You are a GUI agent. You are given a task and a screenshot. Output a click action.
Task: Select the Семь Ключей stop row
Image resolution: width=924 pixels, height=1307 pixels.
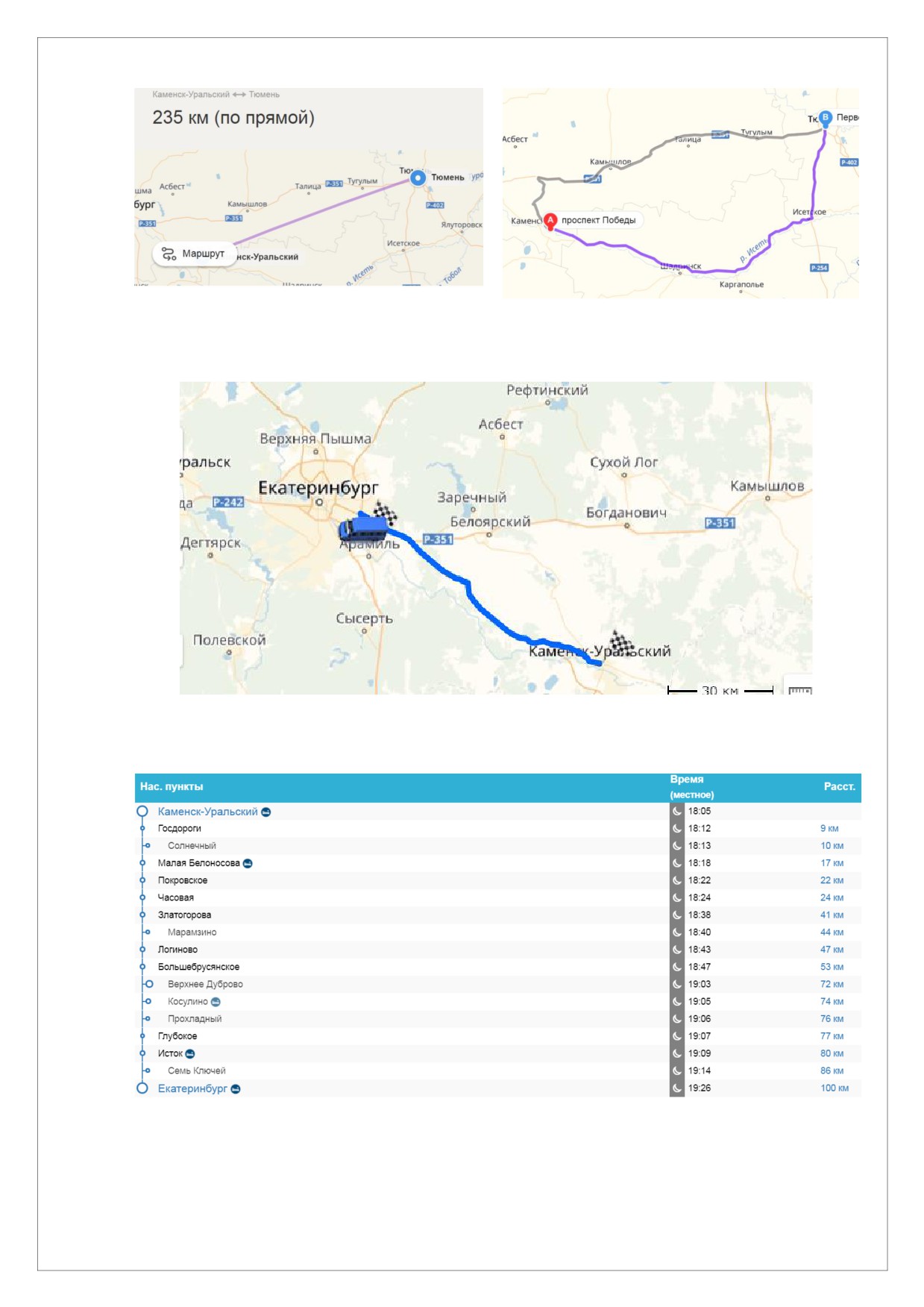coord(497,1071)
